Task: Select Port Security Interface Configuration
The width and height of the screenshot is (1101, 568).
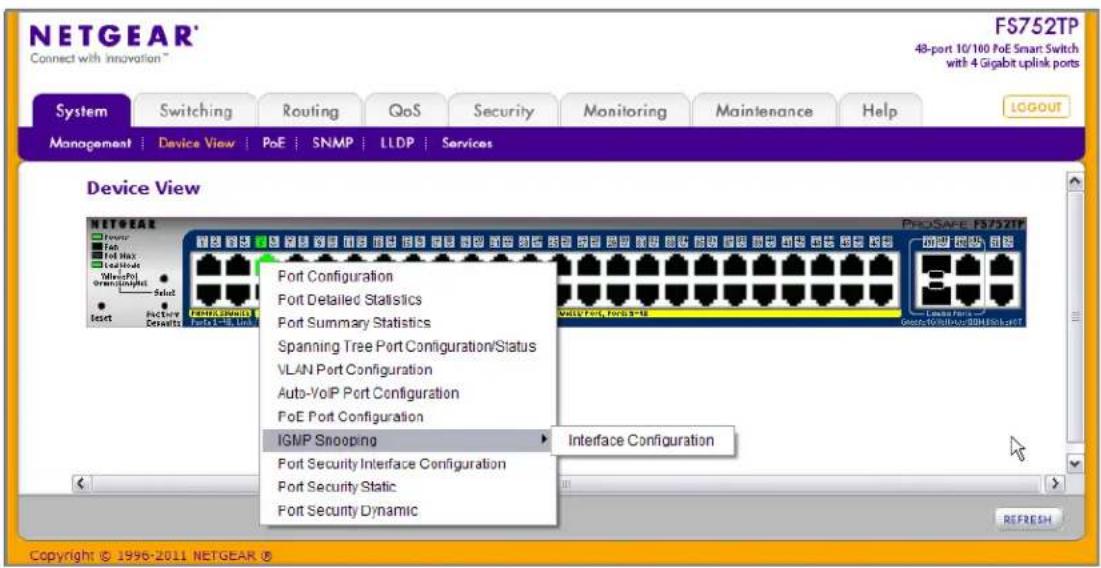Action: click(409, 463)
